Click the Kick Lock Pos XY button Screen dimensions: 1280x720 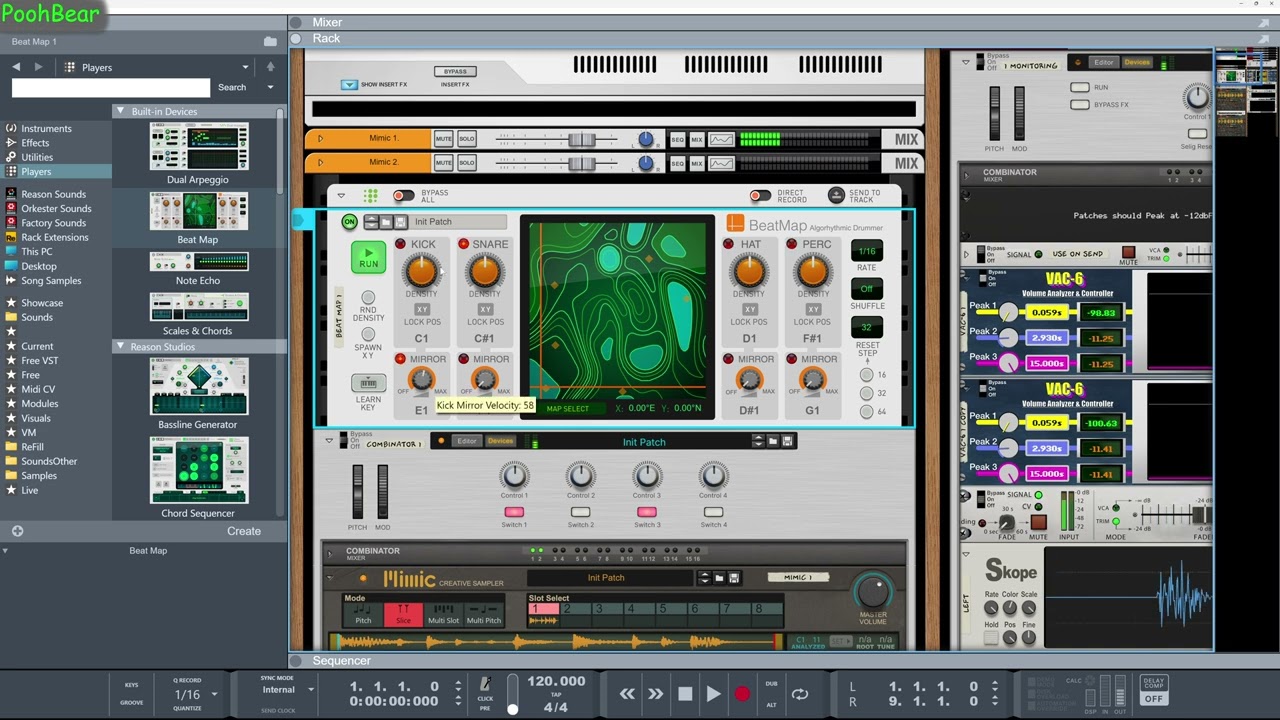(421, 309)
